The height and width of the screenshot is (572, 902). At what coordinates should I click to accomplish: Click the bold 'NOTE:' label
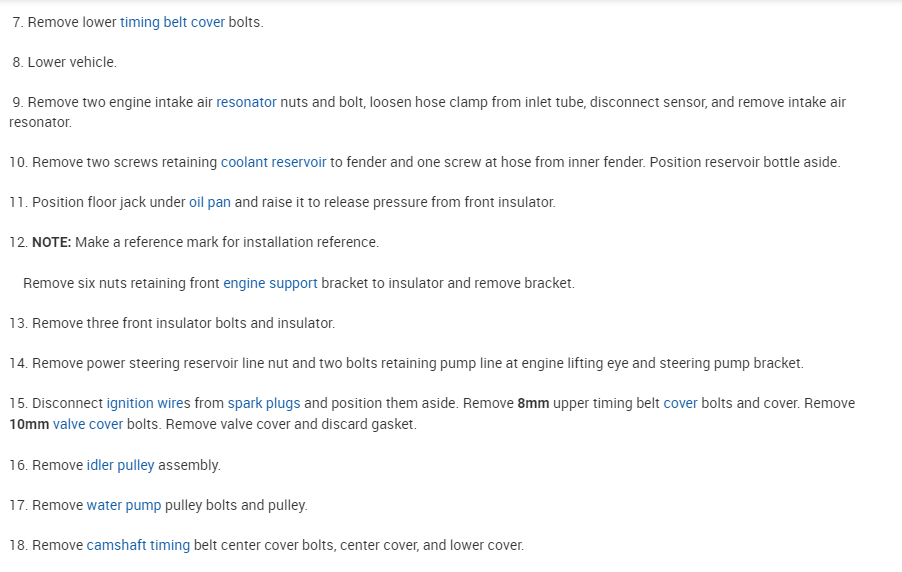click(51, 242)
